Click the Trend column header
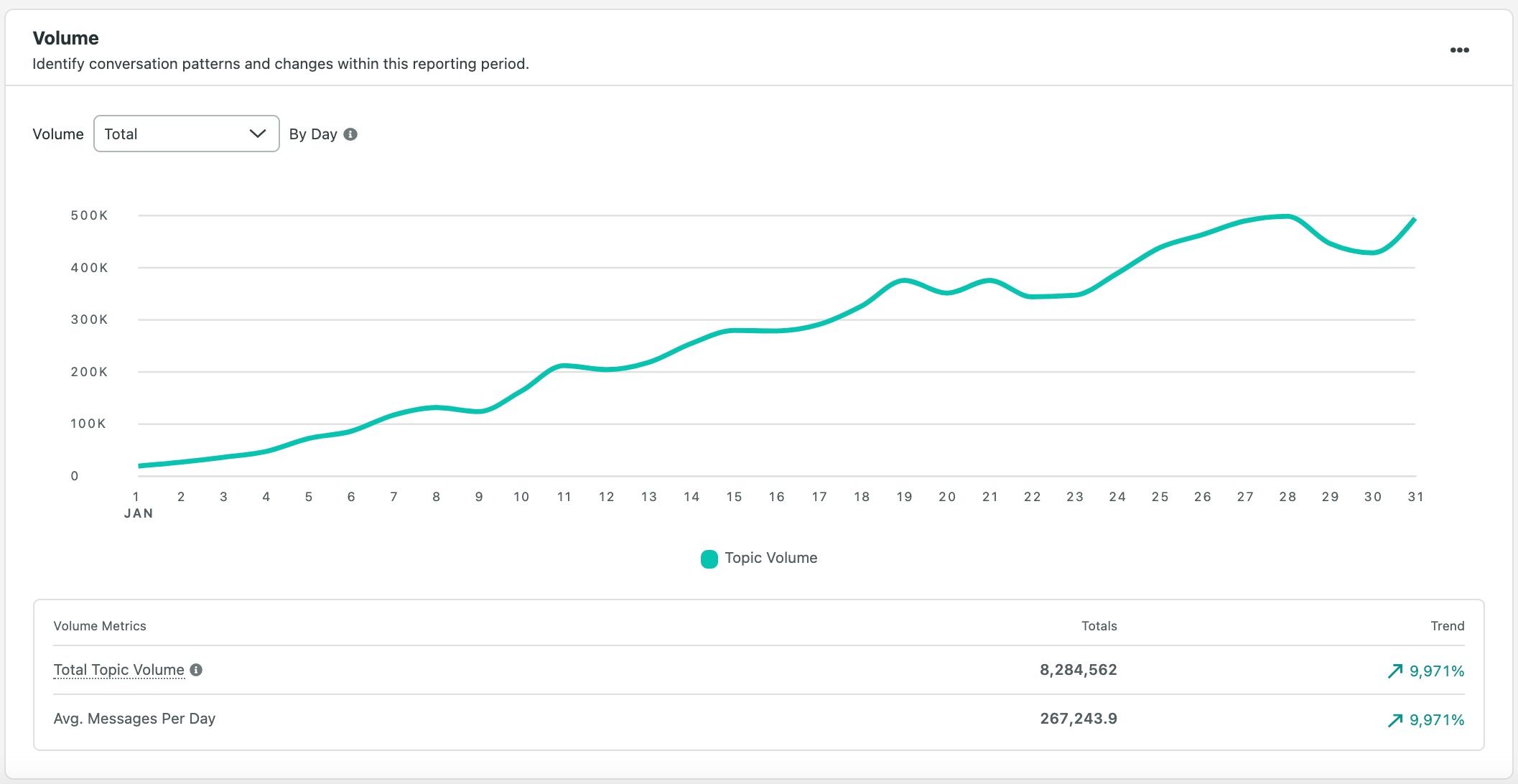The width and height of the screenshot is (1518, 784). point(1447,626)
